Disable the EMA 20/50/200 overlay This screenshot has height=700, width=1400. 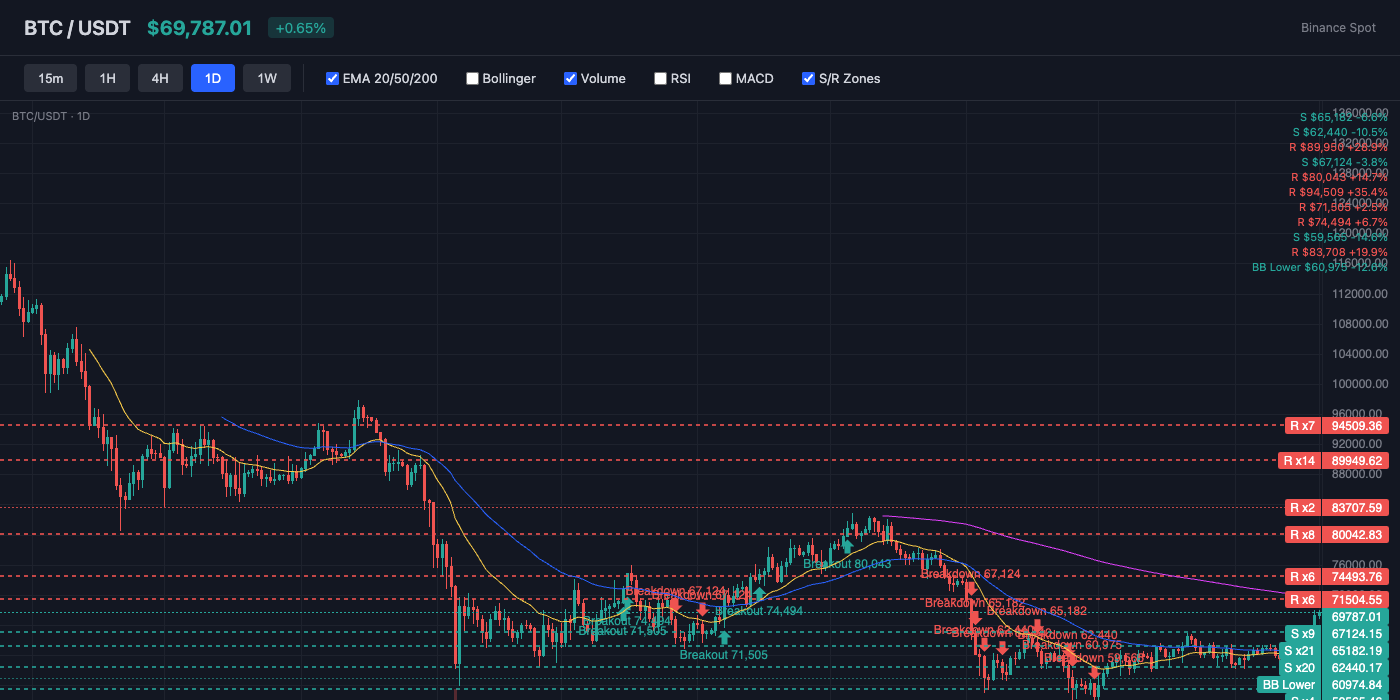333,78
